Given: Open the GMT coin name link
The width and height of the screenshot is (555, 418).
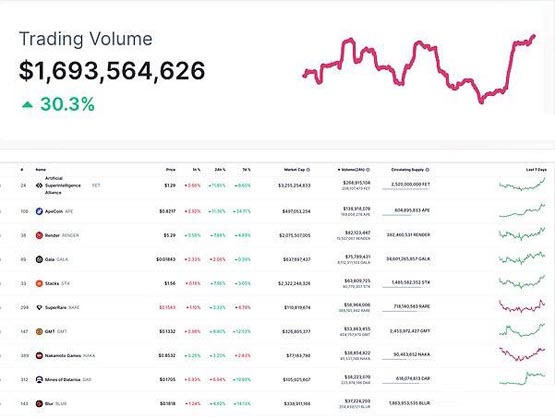Looking at the screenshot, I should 50,332.
